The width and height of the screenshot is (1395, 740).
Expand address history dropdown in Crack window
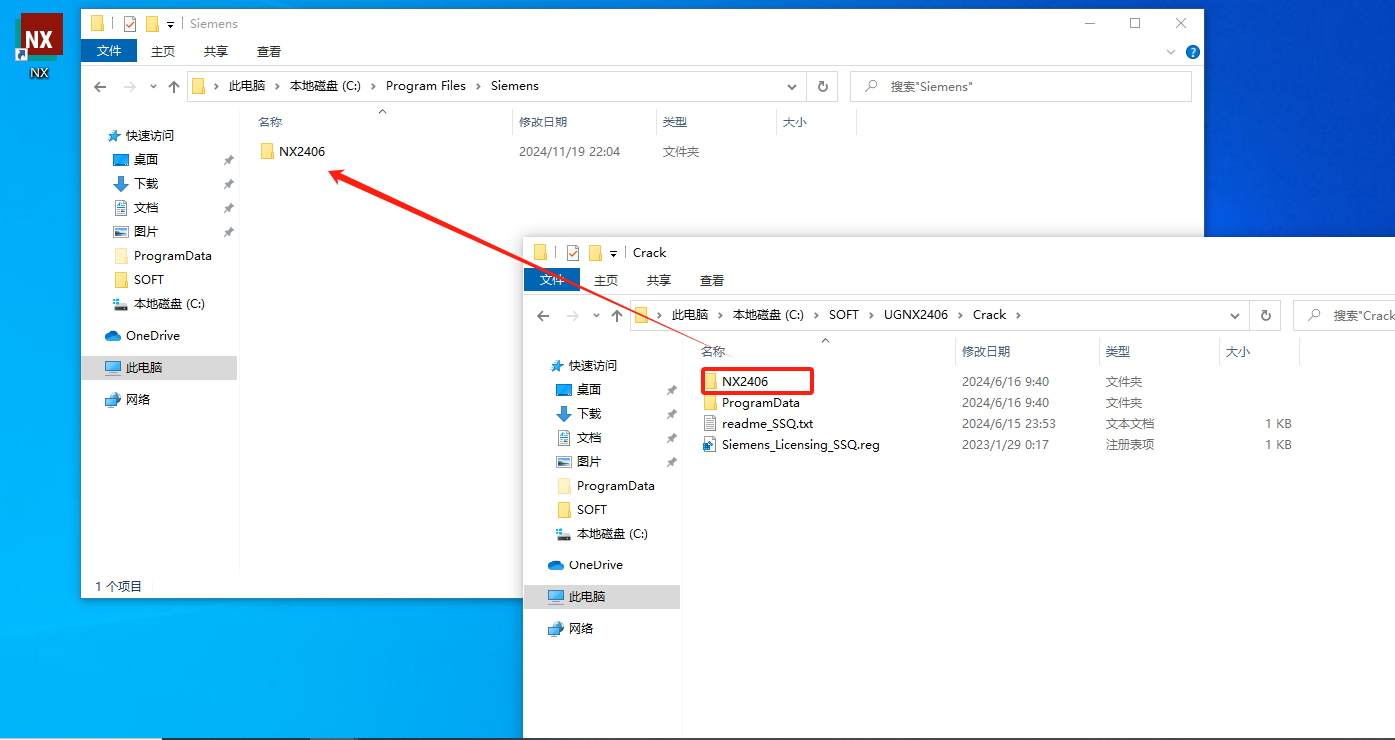tap(1235, 315)
